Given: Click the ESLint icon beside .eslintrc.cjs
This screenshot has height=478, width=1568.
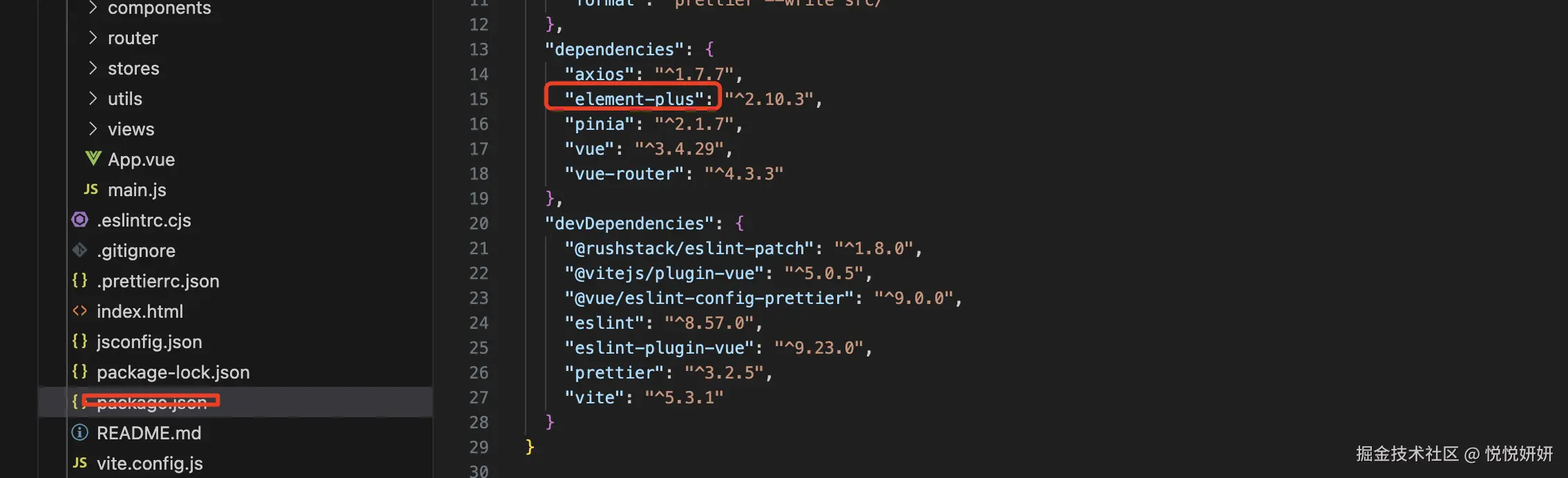Looking at the screenshot, I should [80, 220].
